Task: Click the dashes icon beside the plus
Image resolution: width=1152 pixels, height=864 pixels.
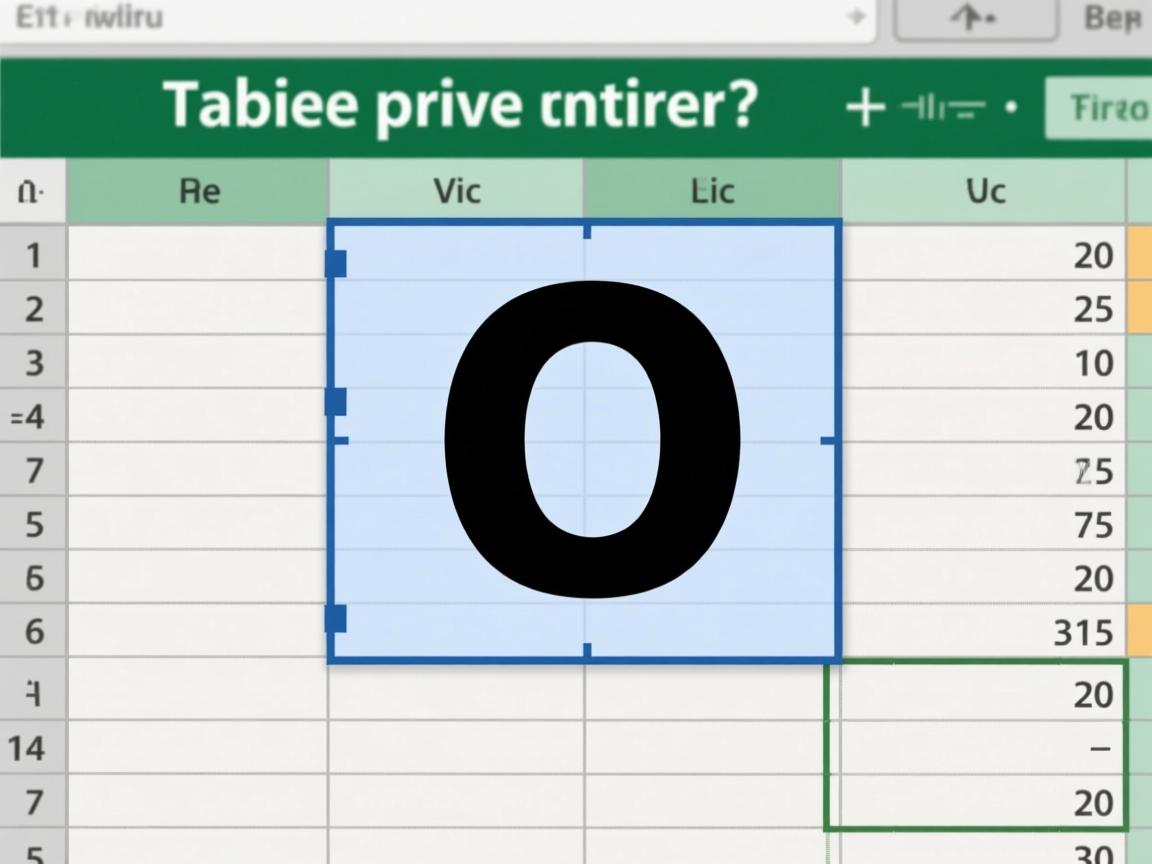Action: [x=944, y=107]
